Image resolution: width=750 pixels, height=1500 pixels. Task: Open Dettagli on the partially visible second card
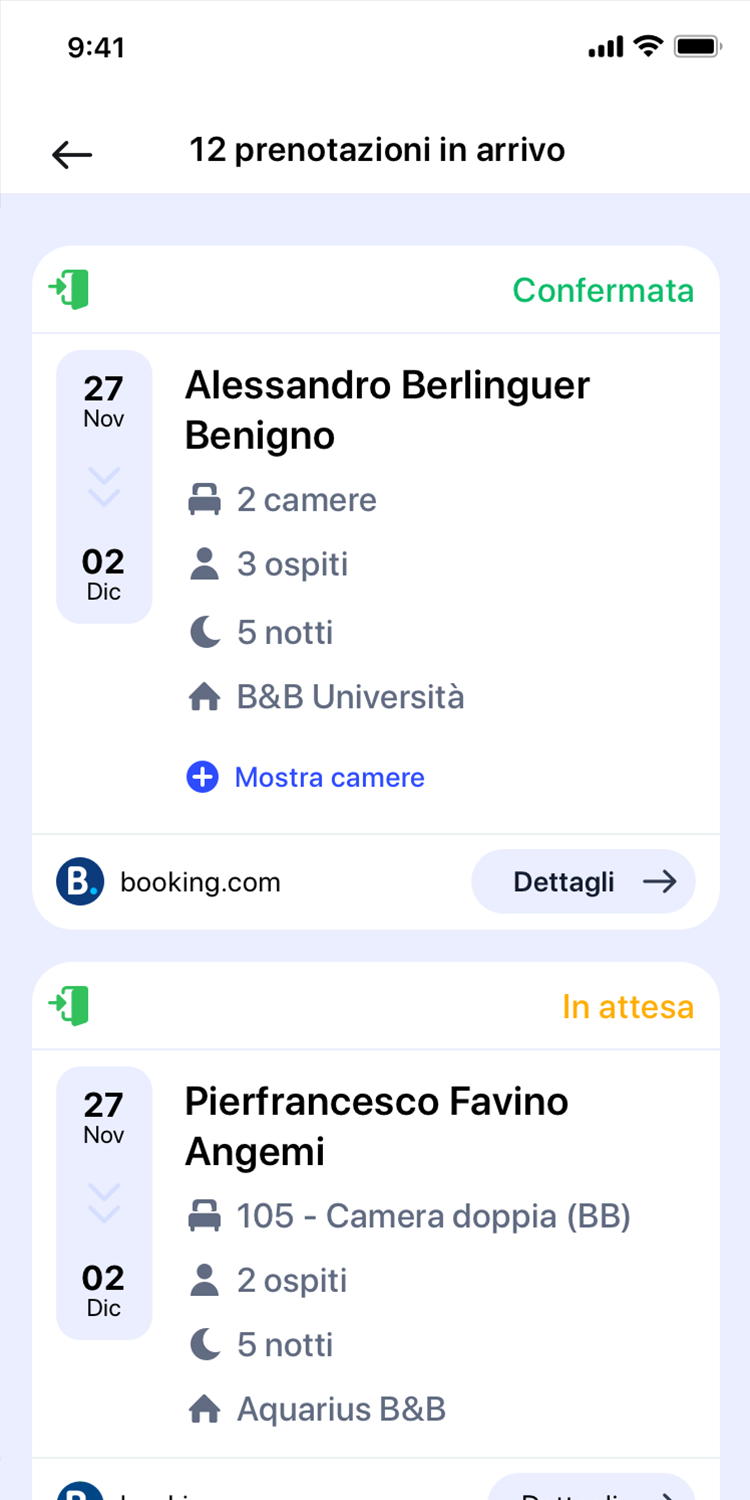pos(592,1489)
